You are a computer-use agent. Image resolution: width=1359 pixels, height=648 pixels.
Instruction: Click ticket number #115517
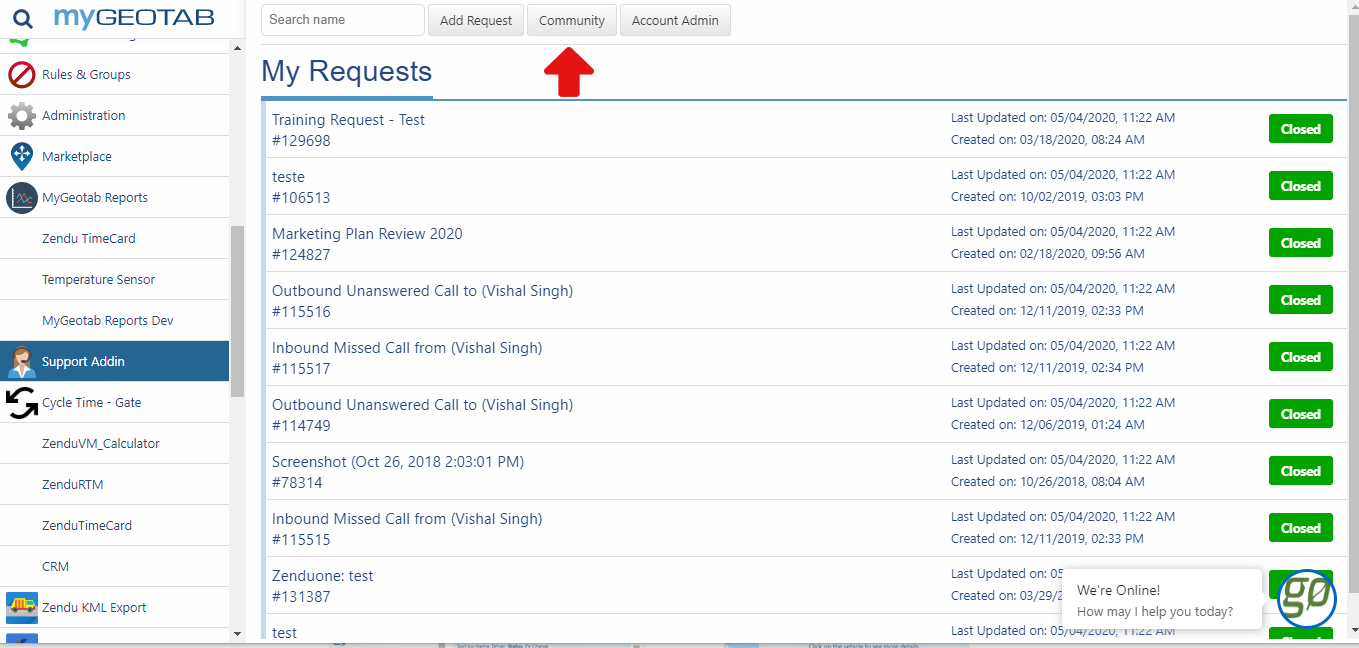click(301, 369)
